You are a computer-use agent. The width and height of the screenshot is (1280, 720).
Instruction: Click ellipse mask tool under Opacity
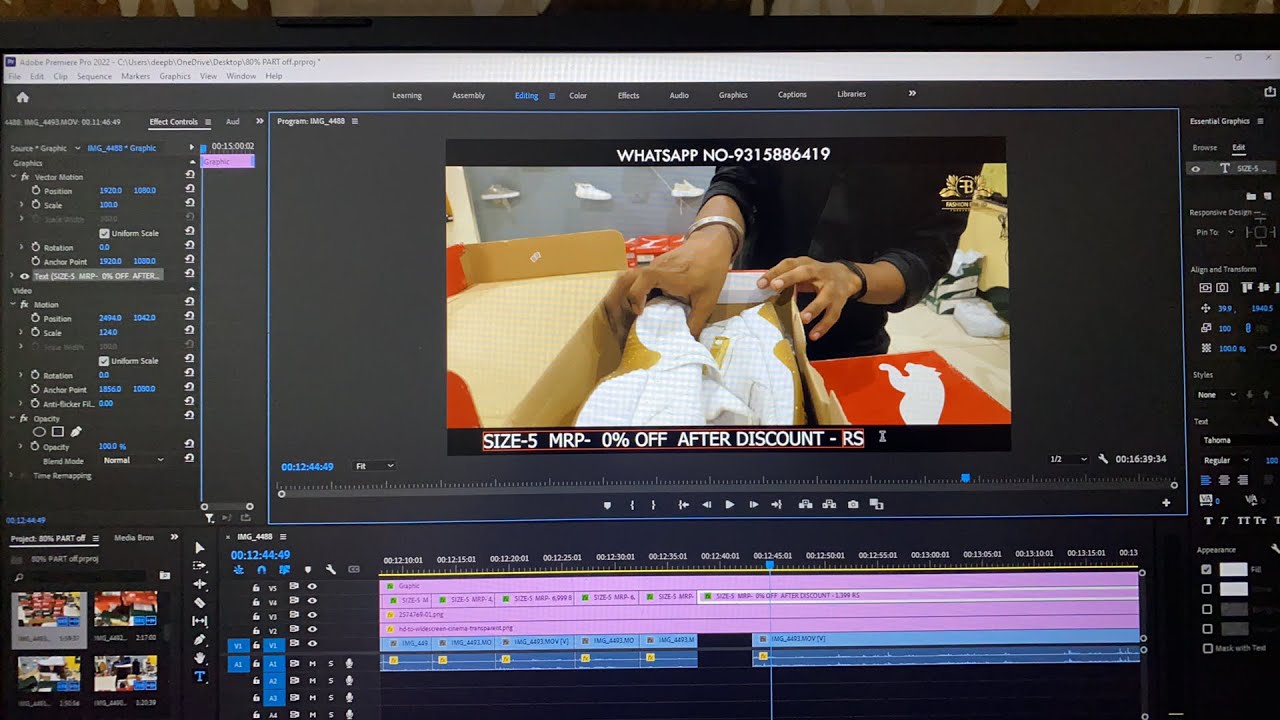pos(40,432)
